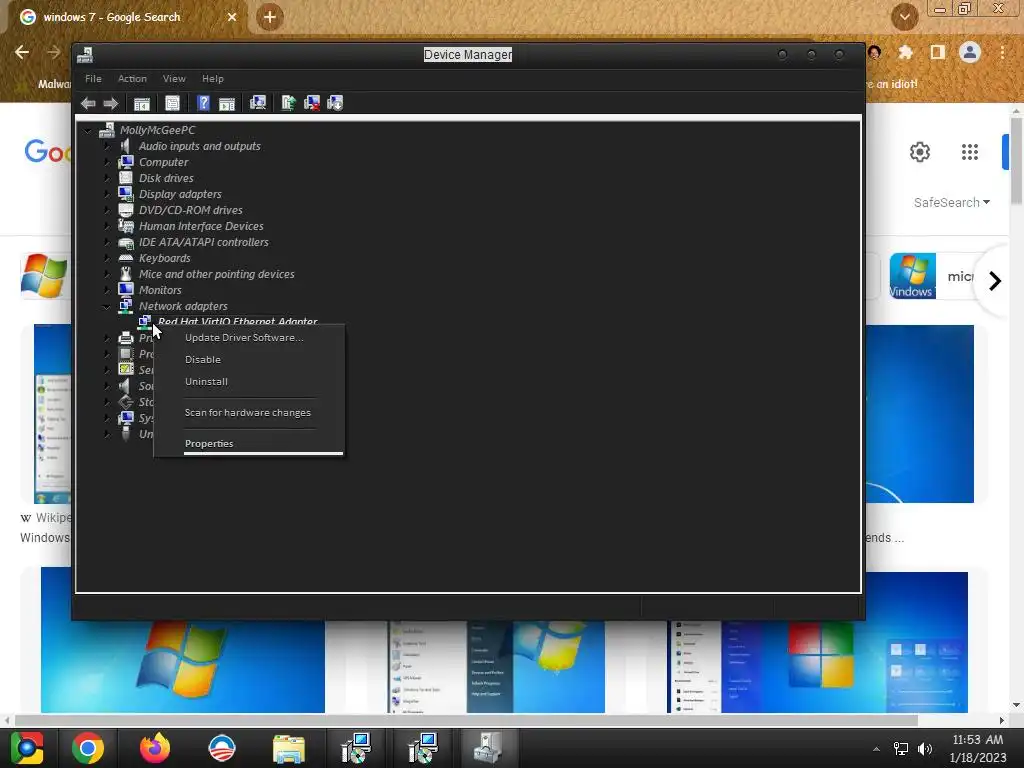Click the Chrome page horizontal scrollbar
This screenshot has height=768, width=1024.
coord(466,720)
